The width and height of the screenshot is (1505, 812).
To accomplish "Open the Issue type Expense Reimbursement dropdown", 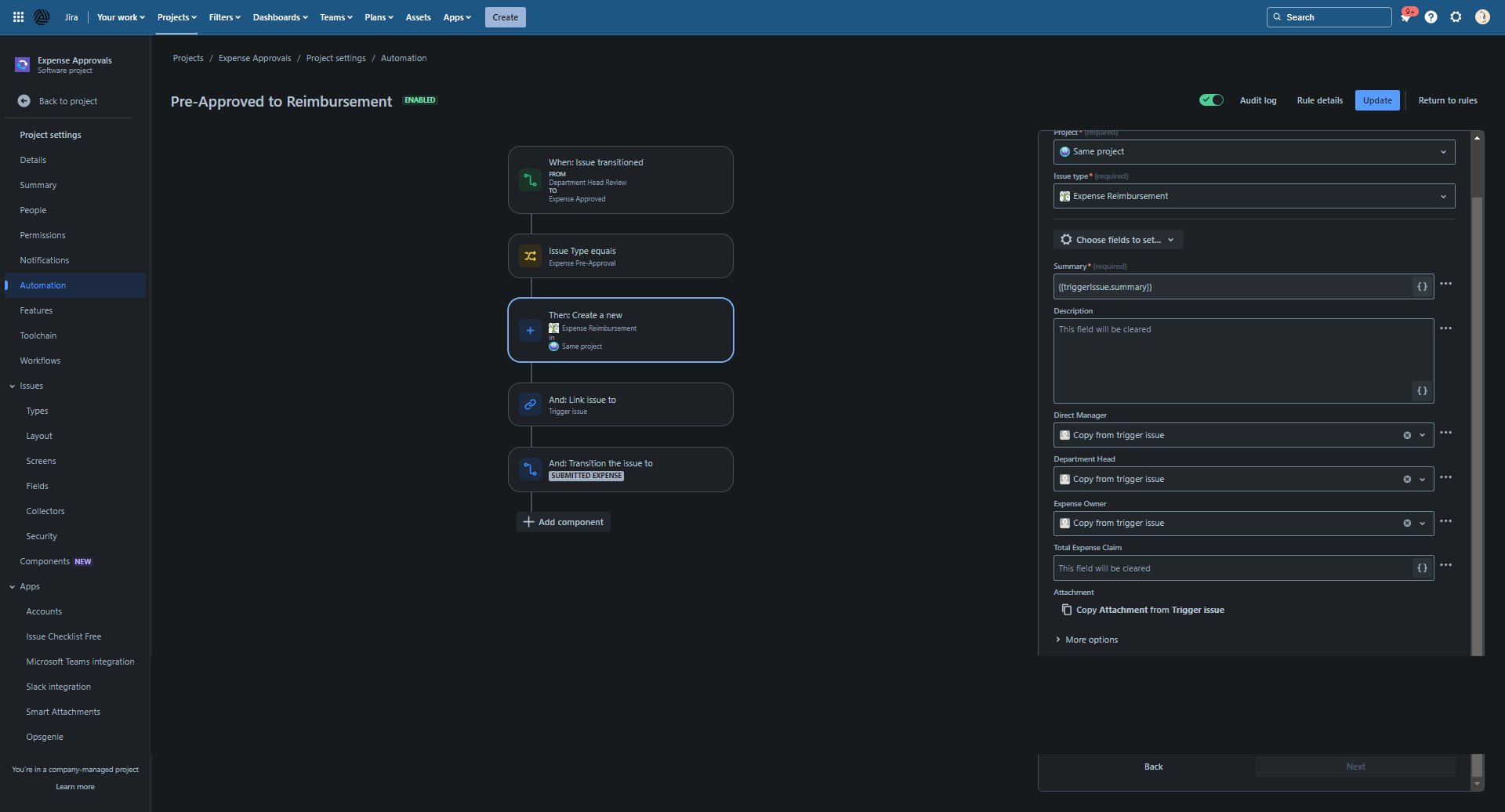I will coord(1254,196).
